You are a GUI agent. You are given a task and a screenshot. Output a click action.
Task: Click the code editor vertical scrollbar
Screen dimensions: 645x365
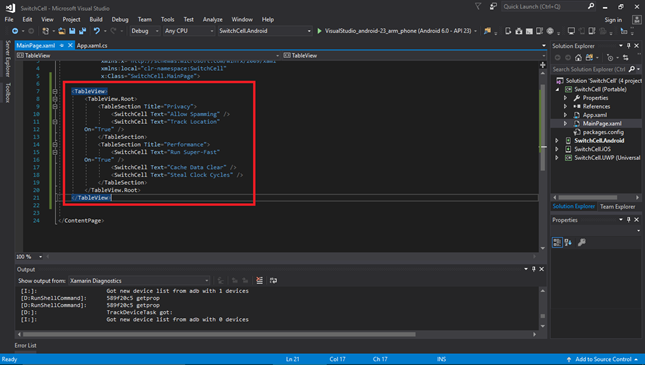tap(543, 128)
